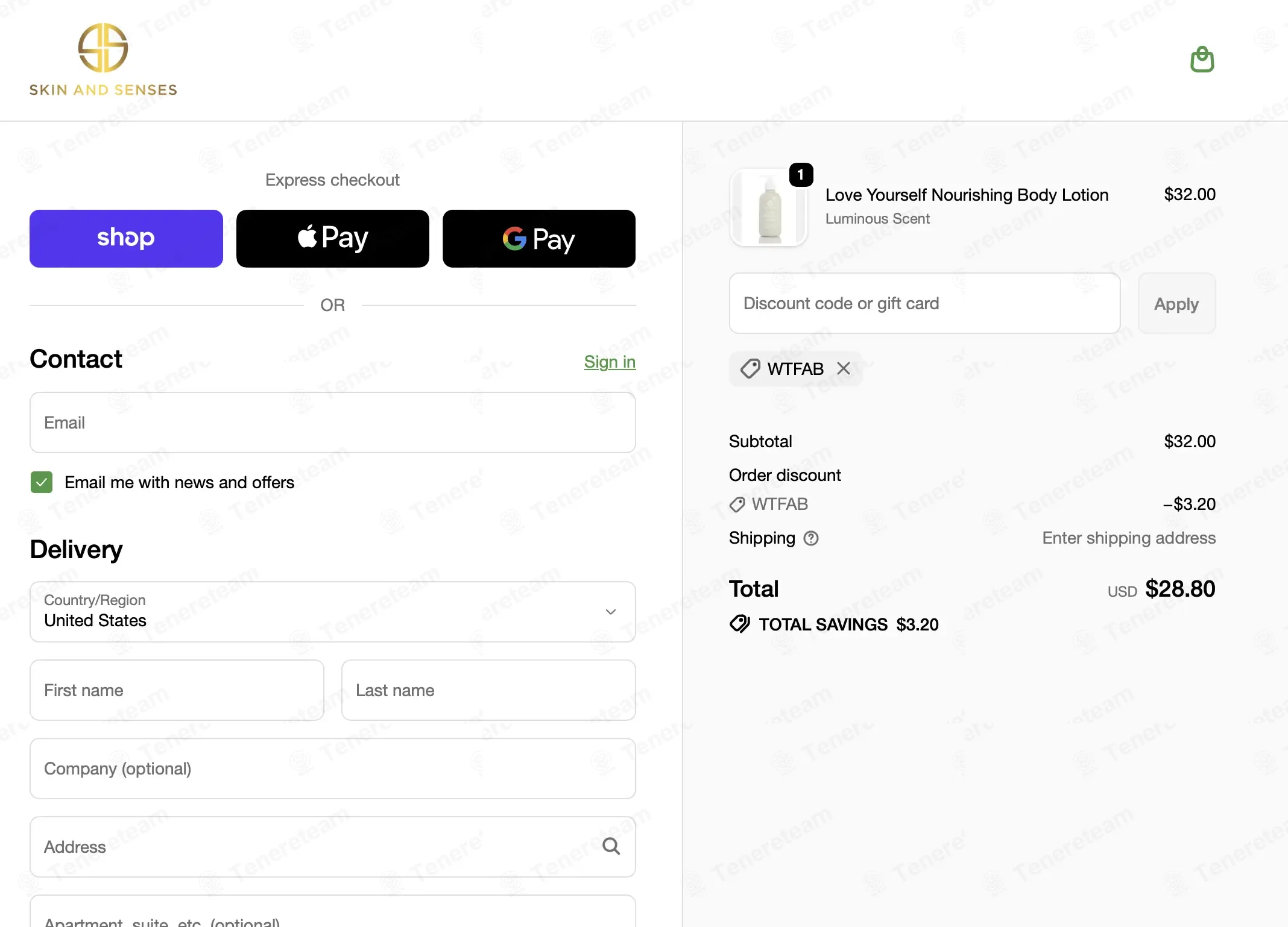Pay with Shop Pay express button

click(x=126, y=239)
